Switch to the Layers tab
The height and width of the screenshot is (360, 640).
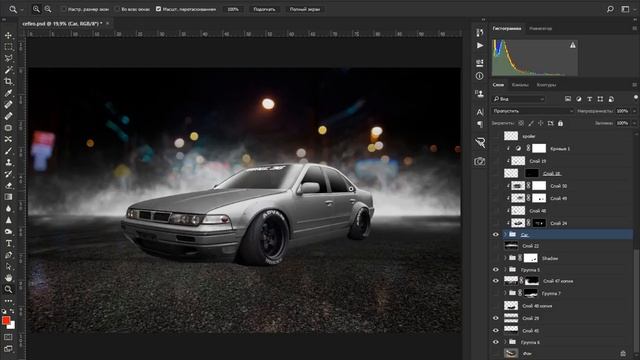pos(498,85)
